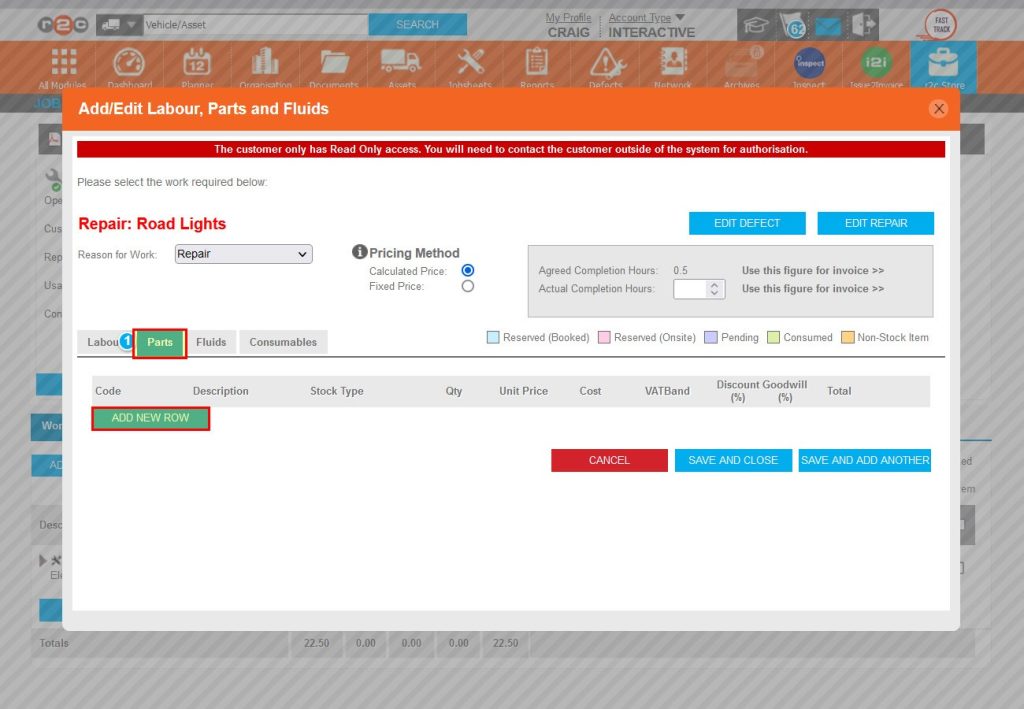Switch to the Consumables tab
The image size is (1024, 709).
[283, 341]
